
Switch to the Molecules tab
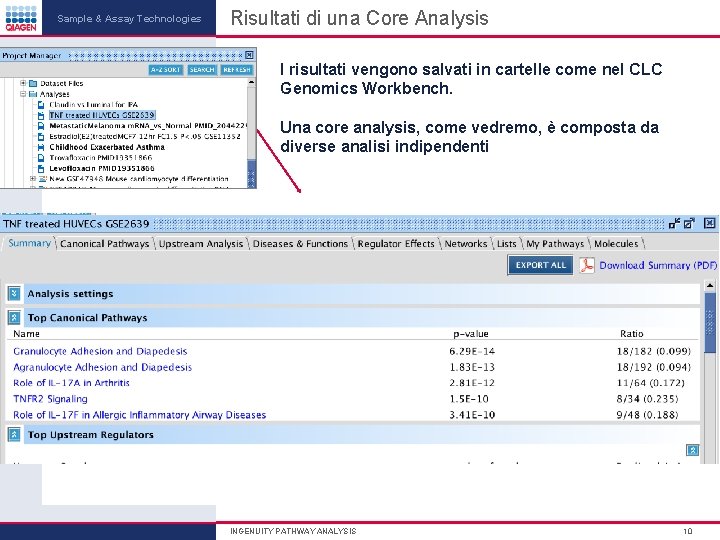tap(616, 244)
